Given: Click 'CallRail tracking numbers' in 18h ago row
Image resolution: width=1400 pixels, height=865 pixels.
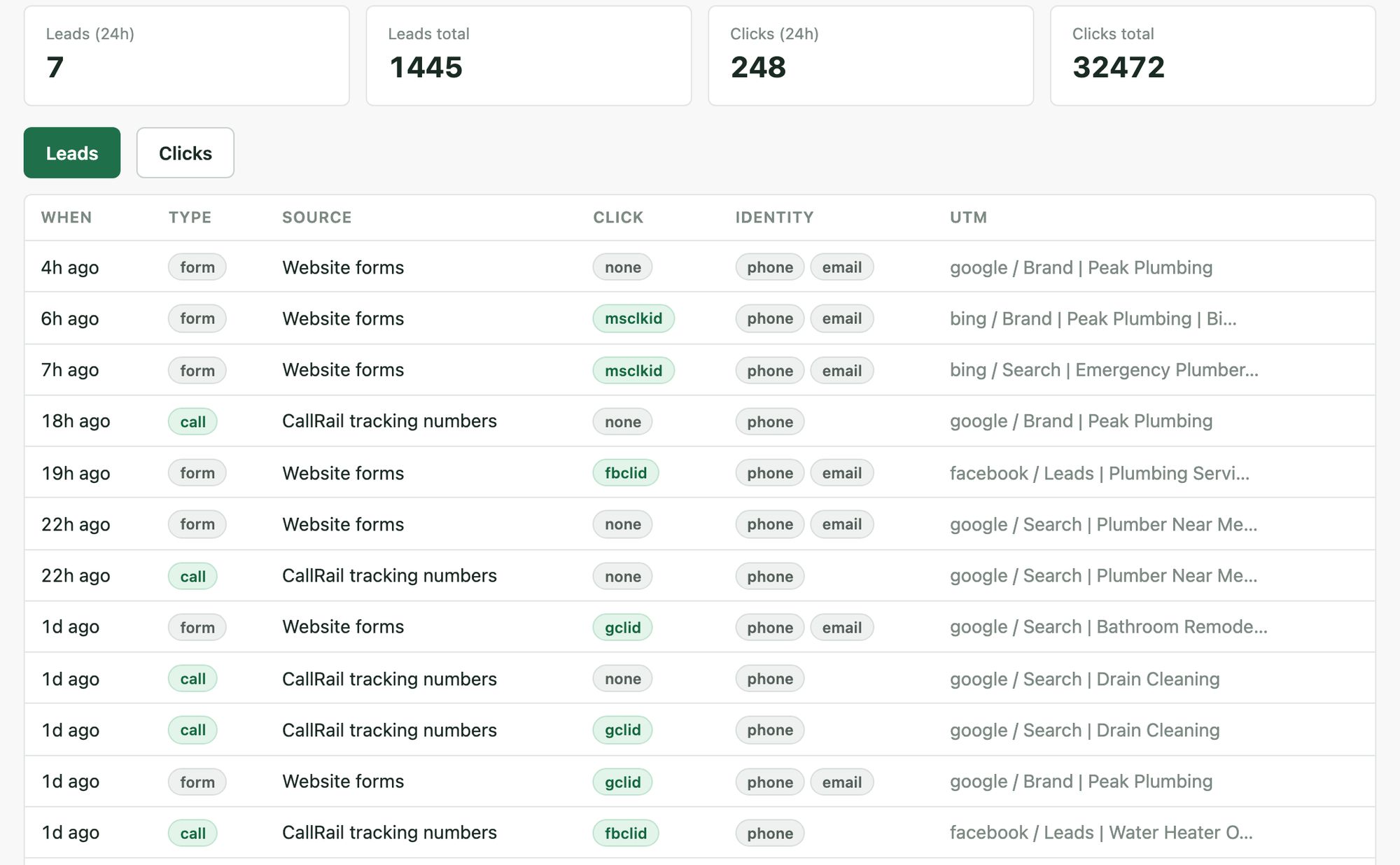Looking at the screenshot, I should tap(389, 421).
